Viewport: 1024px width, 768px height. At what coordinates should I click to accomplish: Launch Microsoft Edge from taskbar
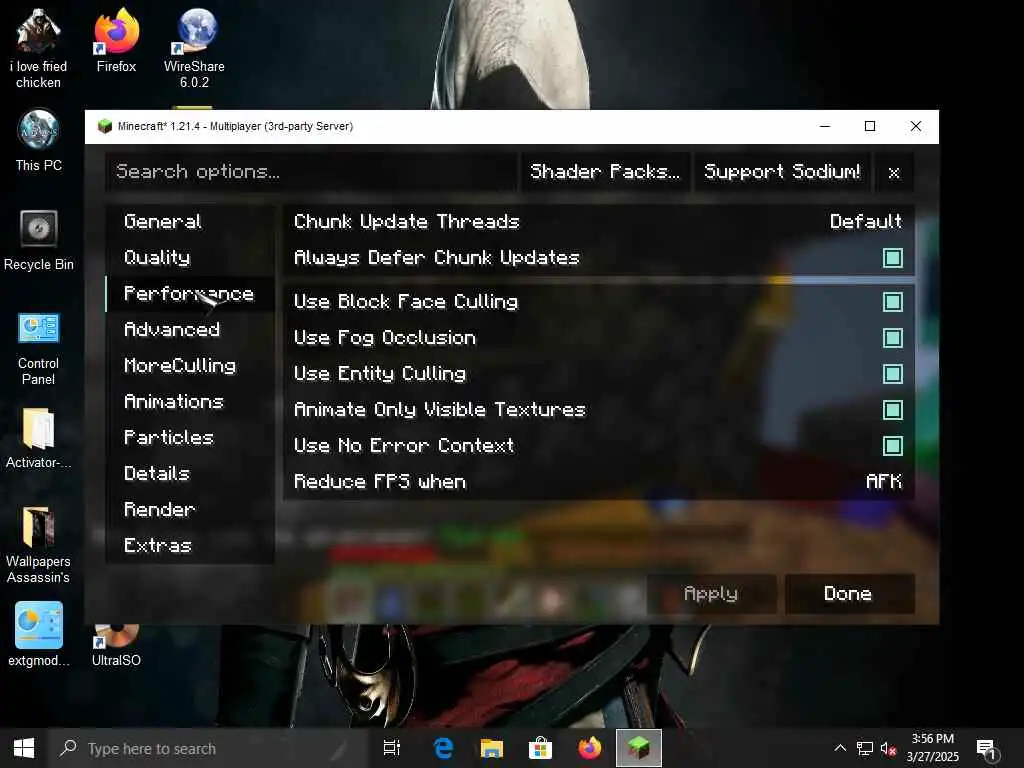tap(443, 748)
